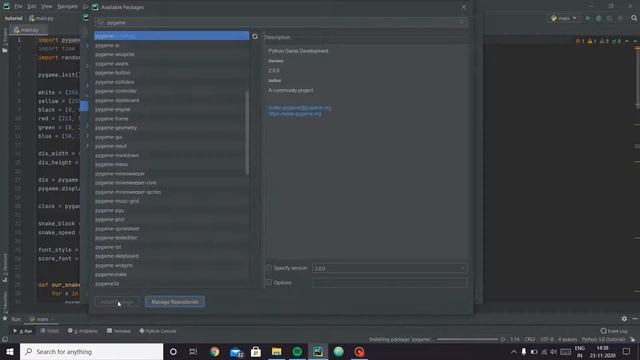Click the Search Everywhere magnifier icon

634,18
